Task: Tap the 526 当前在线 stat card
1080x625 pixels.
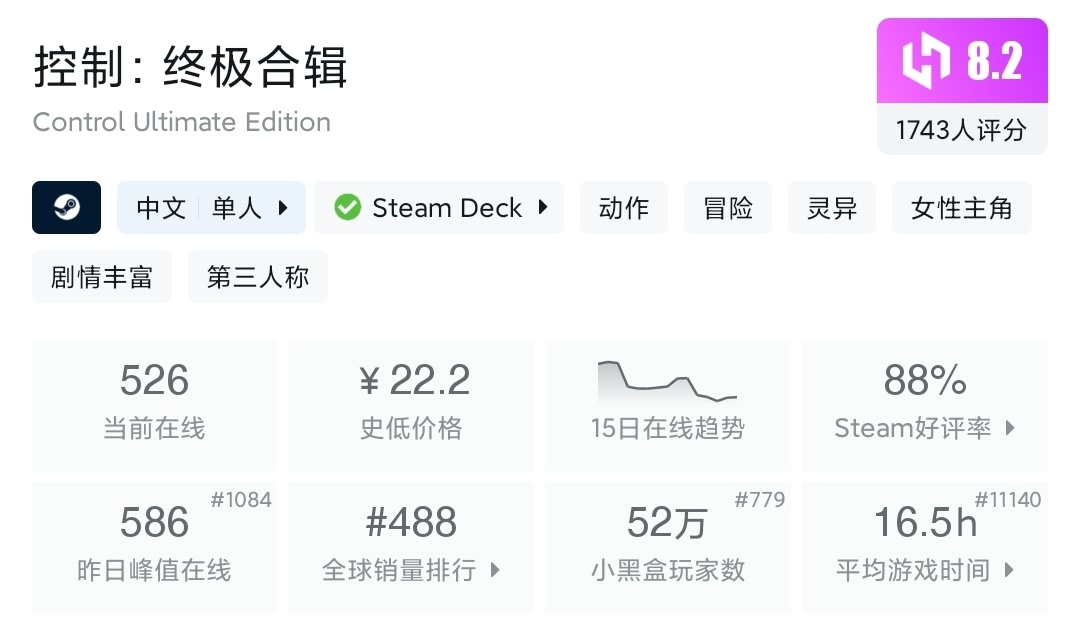Action: [154, 404]
